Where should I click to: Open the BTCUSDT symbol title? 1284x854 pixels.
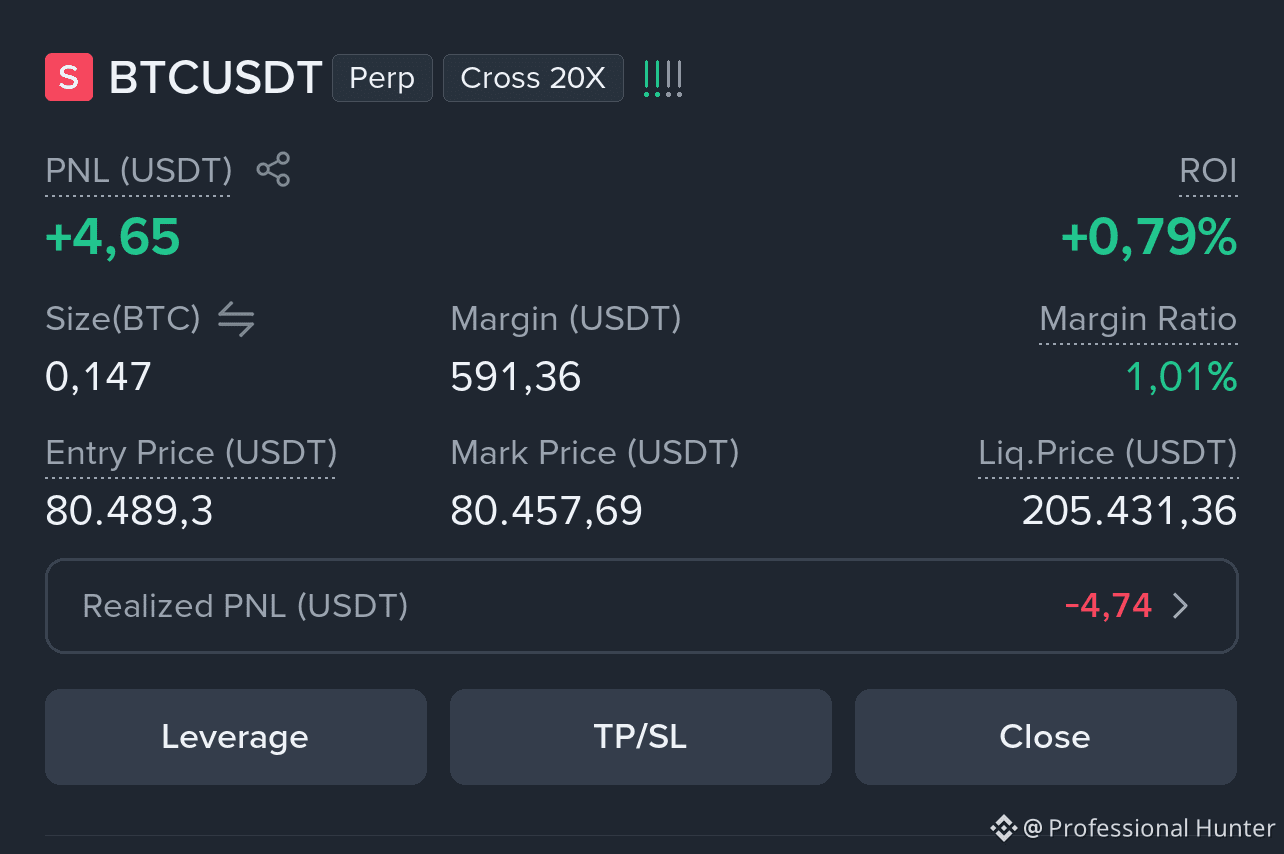coord(215,78)
